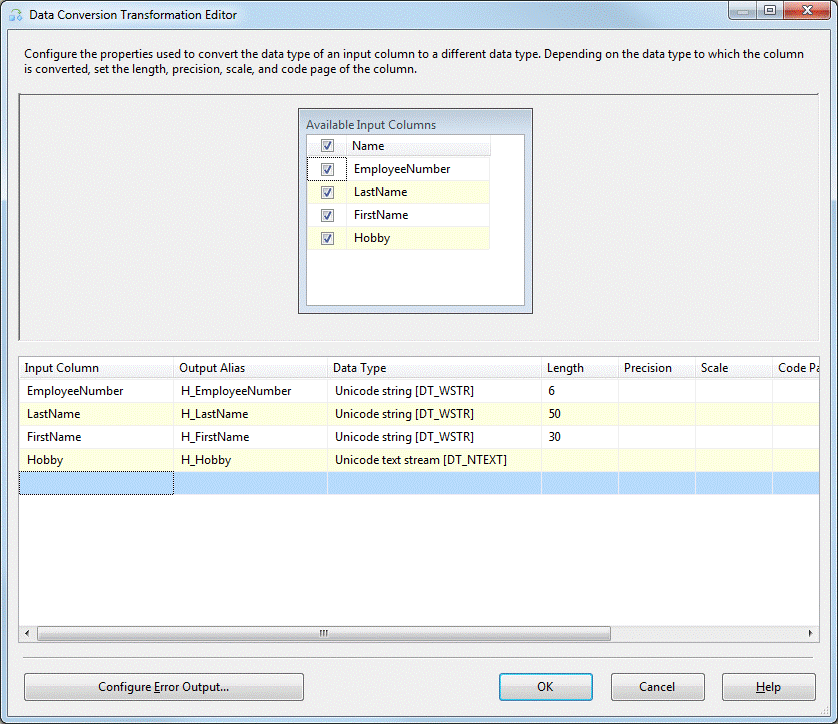Viewport: 838px width, 724px height.
Task: Click the Length column header
Action: click(580, 368)
